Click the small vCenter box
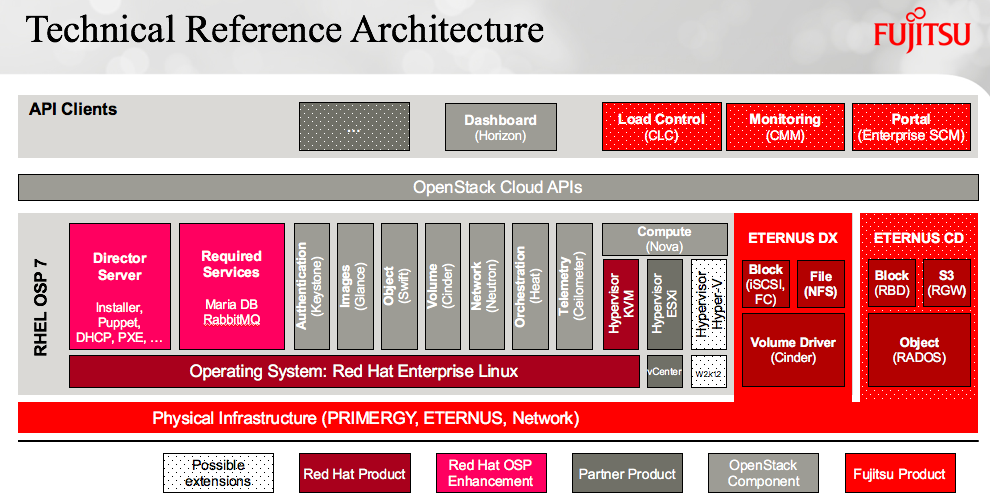 click(x=664, y=372)
